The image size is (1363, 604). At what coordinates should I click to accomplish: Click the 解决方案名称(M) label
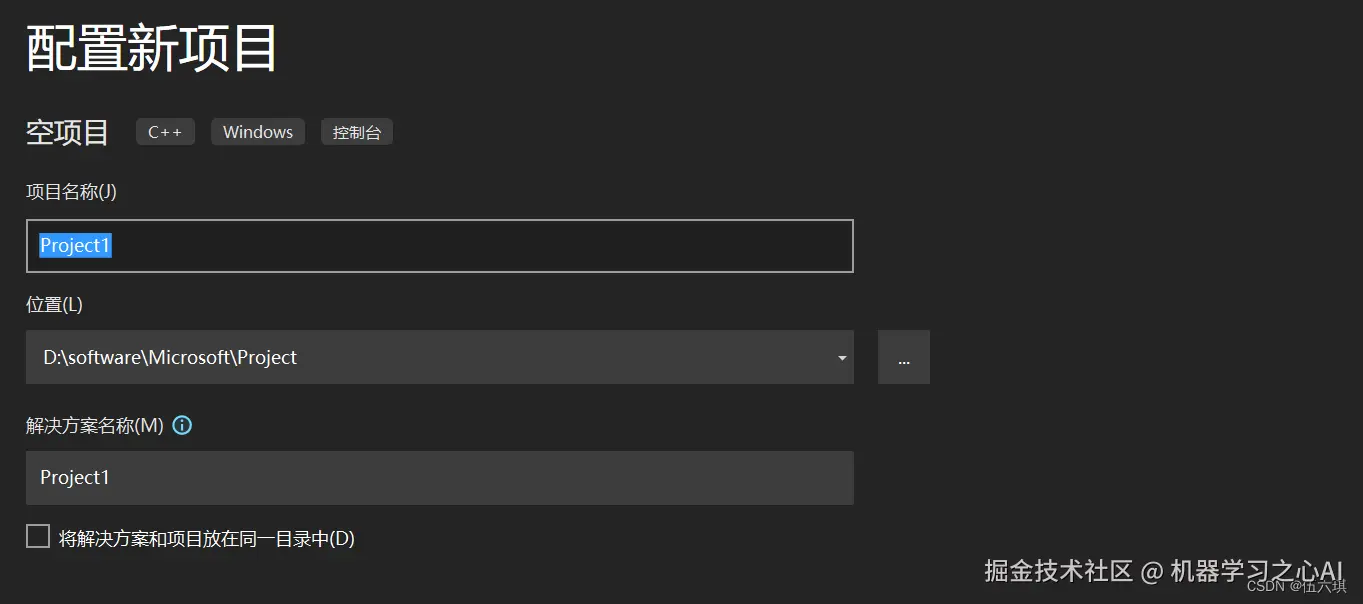coord(94,425)
